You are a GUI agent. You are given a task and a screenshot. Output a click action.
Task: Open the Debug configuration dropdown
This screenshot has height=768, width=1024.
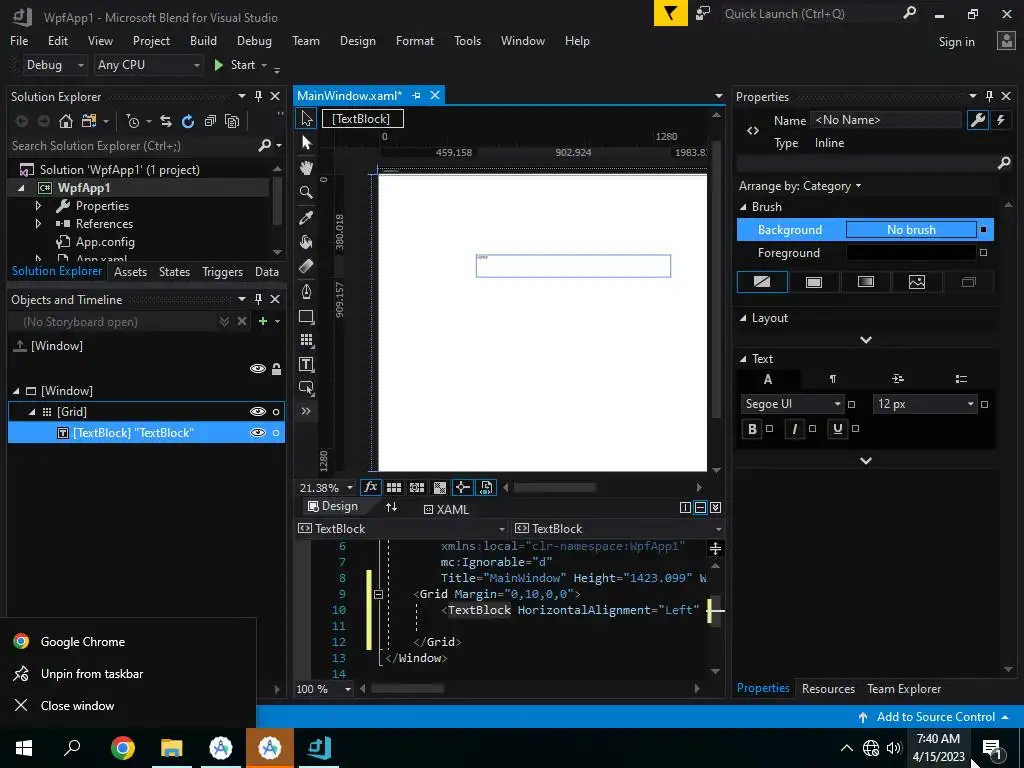coord(55,65)
